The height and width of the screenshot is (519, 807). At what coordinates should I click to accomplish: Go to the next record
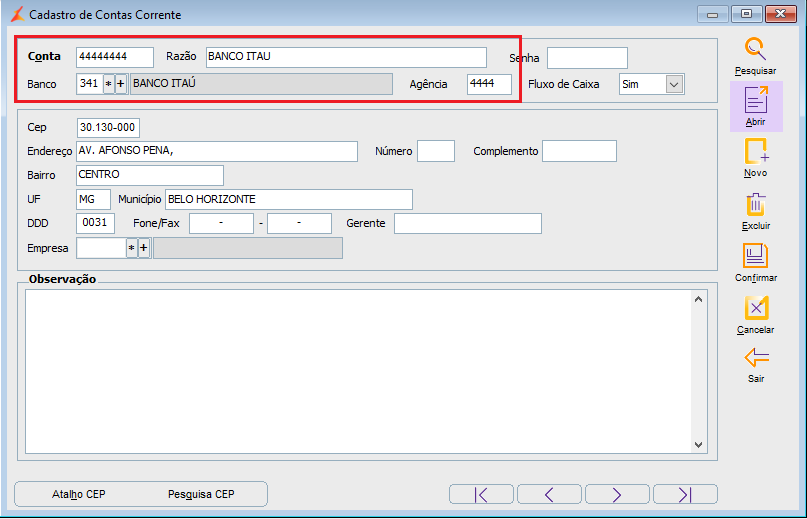617,494
